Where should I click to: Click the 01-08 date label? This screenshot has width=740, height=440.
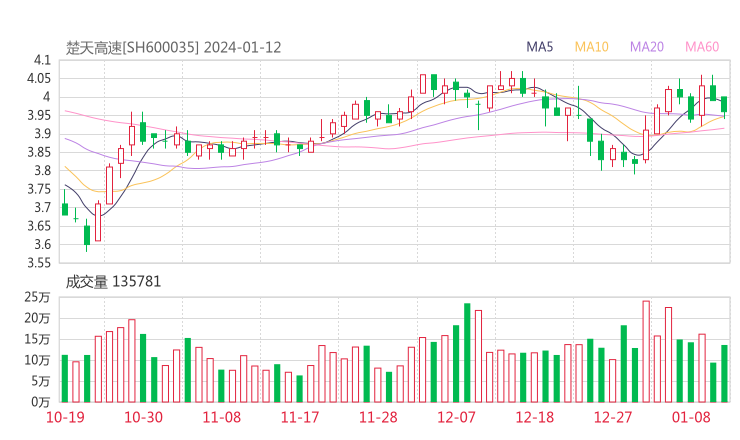(x=691, y=417)
